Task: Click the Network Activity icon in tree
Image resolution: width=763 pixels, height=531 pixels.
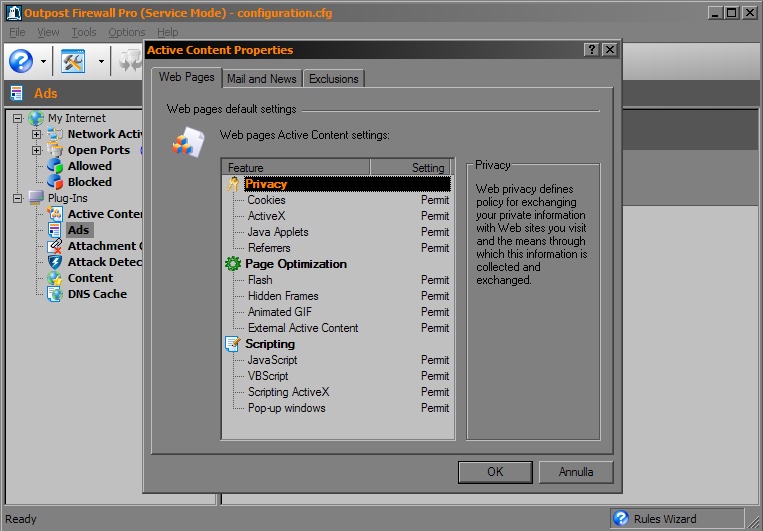Action: point(55,134)
